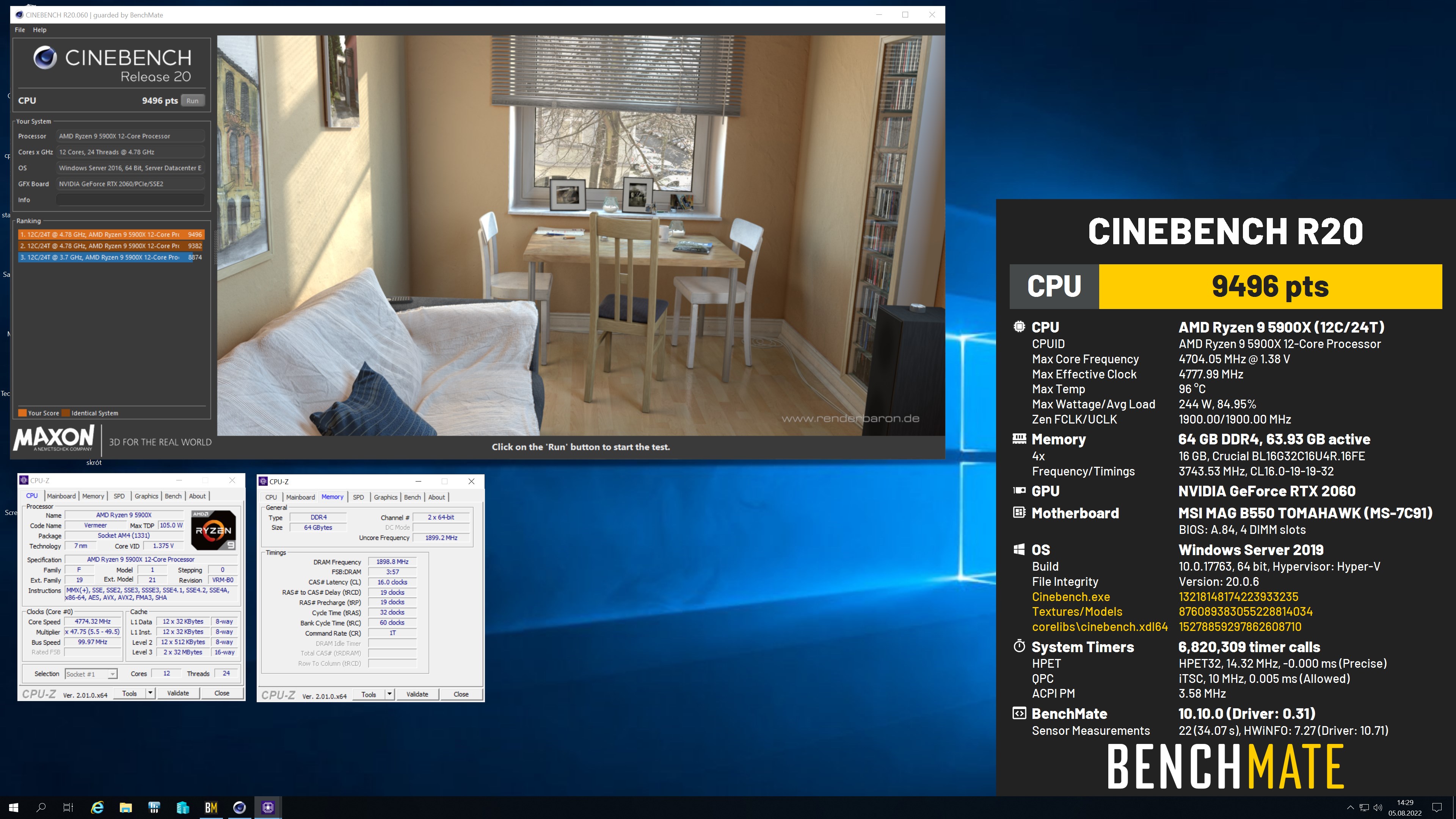This screenshot has width=1456, height=819.
Task: Switch to the BenchMate taskbar icon
Action: 211,807
